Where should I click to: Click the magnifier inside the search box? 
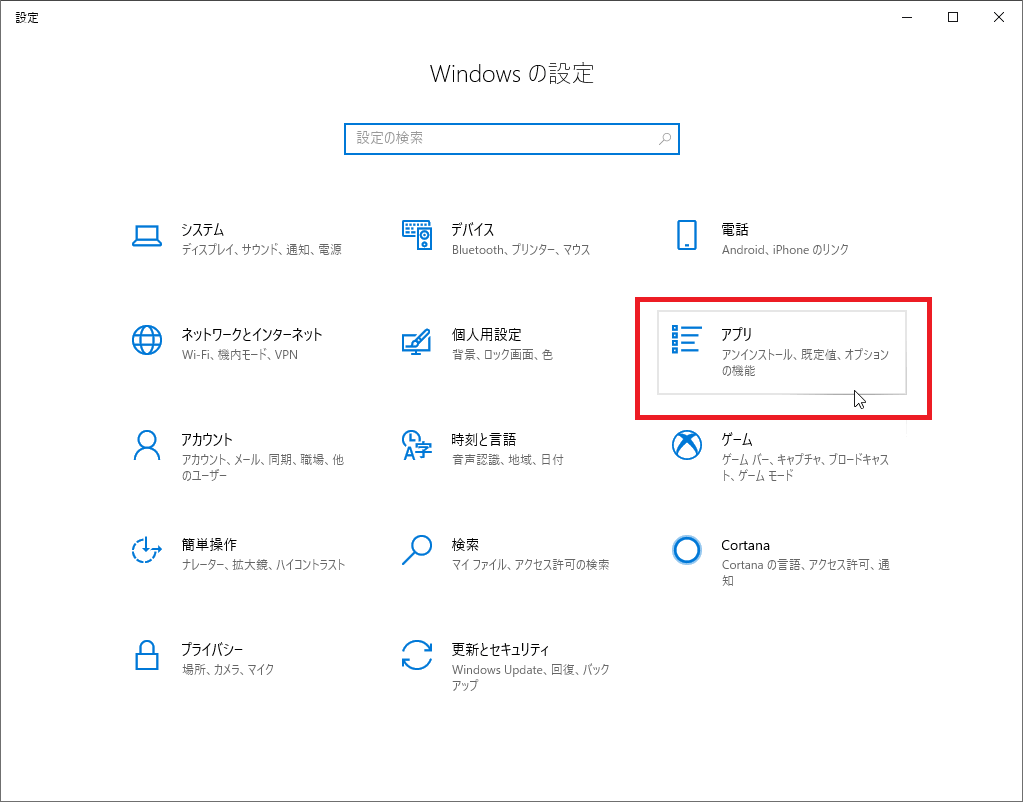tap(665, 139)
